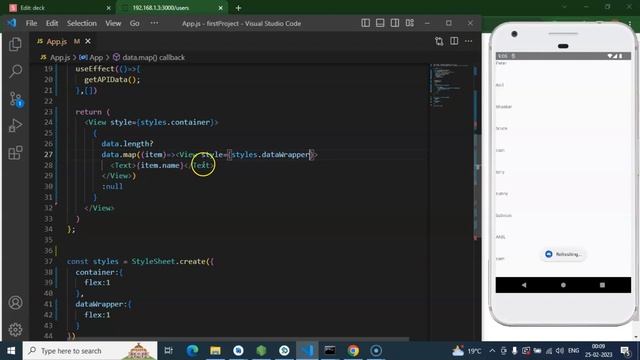Click the getAPIData(); call on line 20
The width and height of the screenshot is (640, 360).
click(112, 80)
